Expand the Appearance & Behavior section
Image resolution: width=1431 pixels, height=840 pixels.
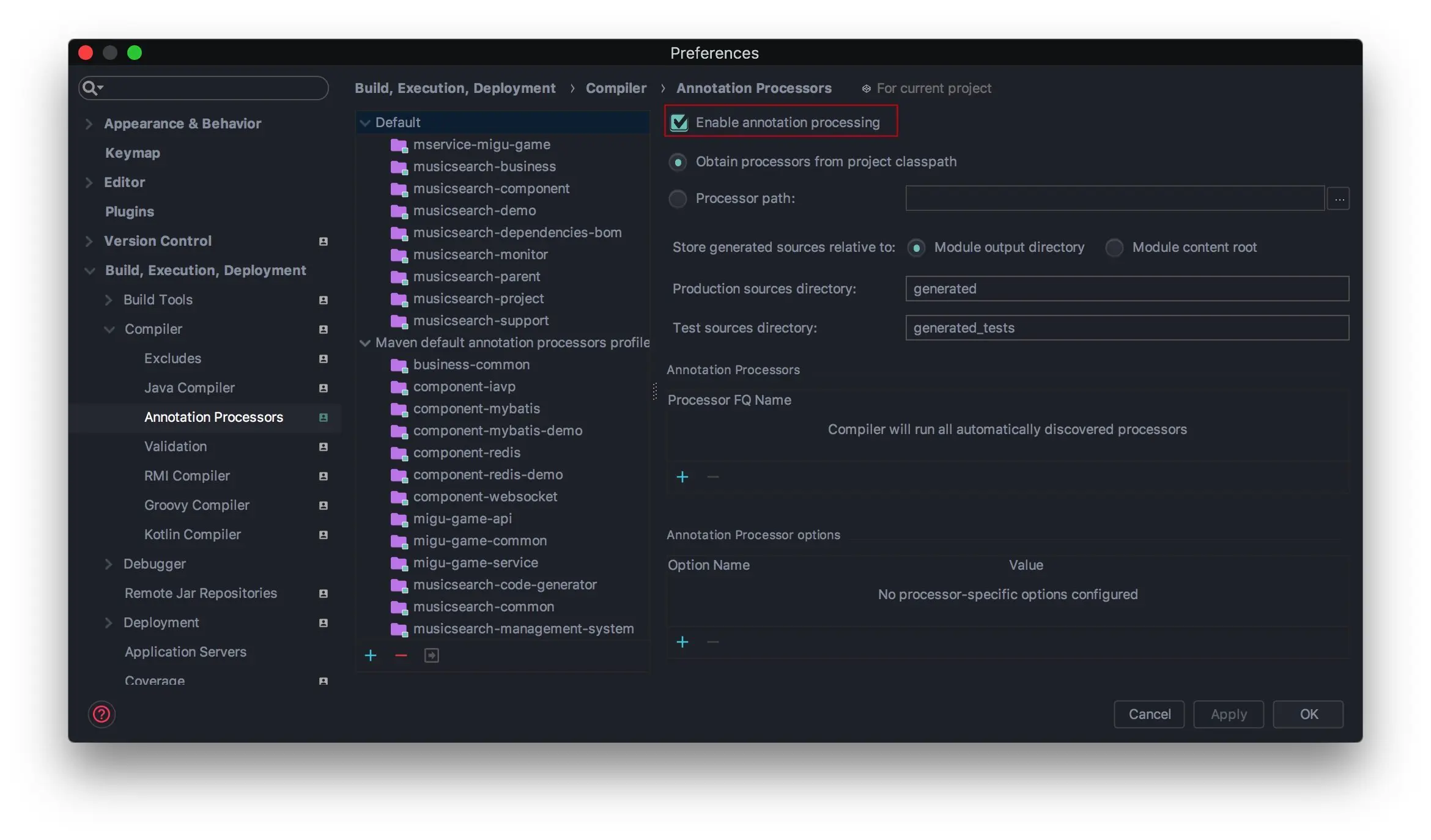pos(89,123)
